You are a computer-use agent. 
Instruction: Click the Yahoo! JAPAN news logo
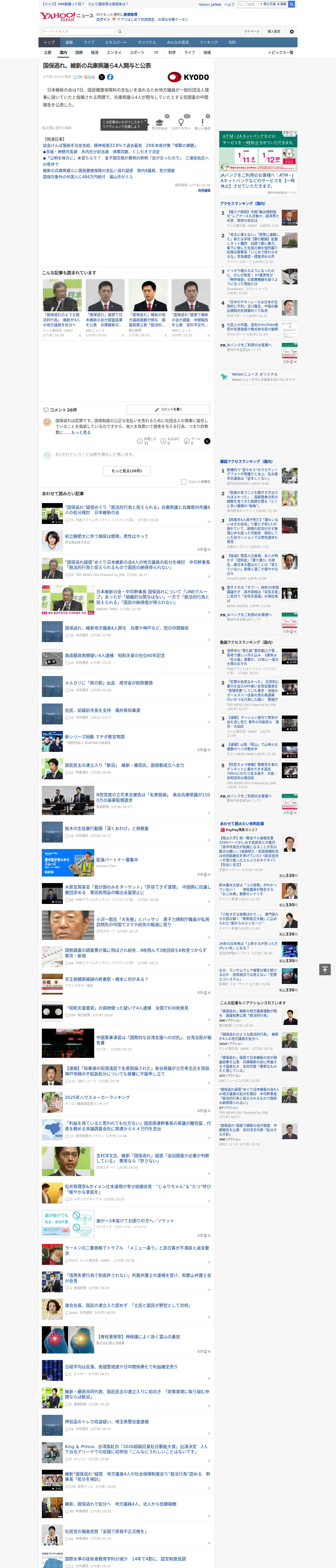[x=66, y=16]
